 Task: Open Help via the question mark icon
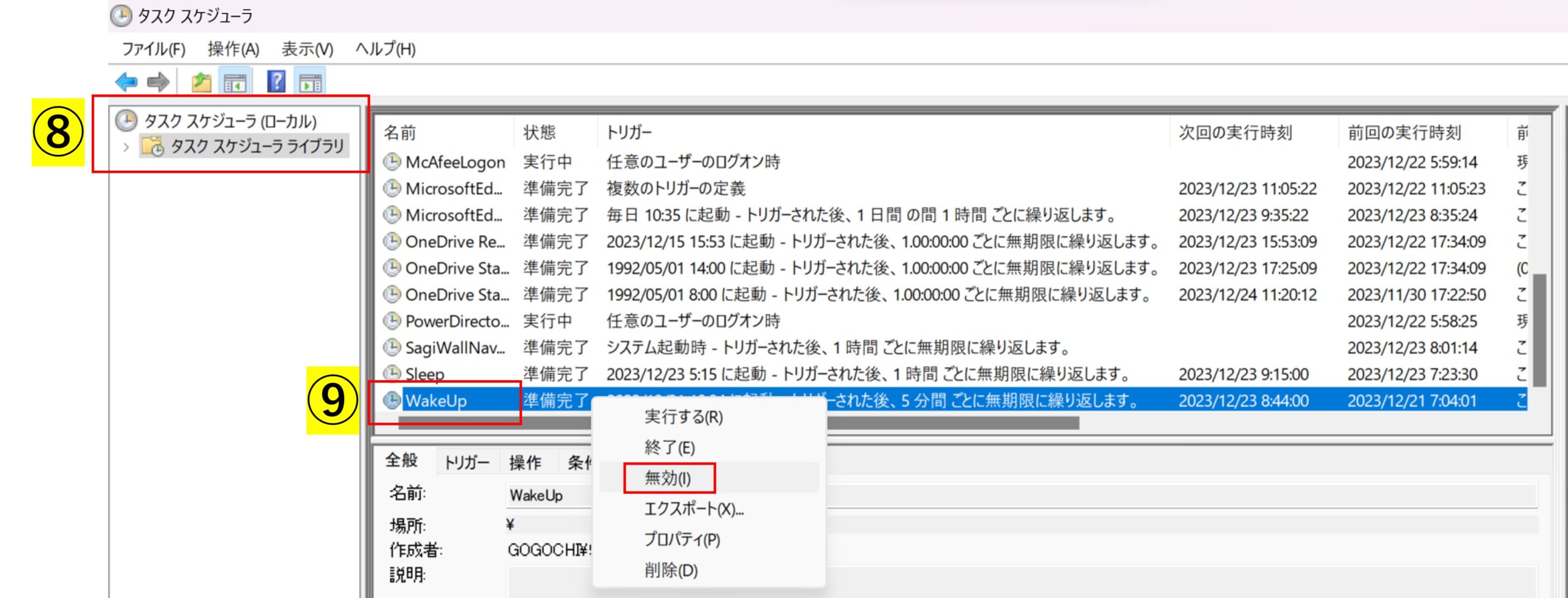coord(276,81)
